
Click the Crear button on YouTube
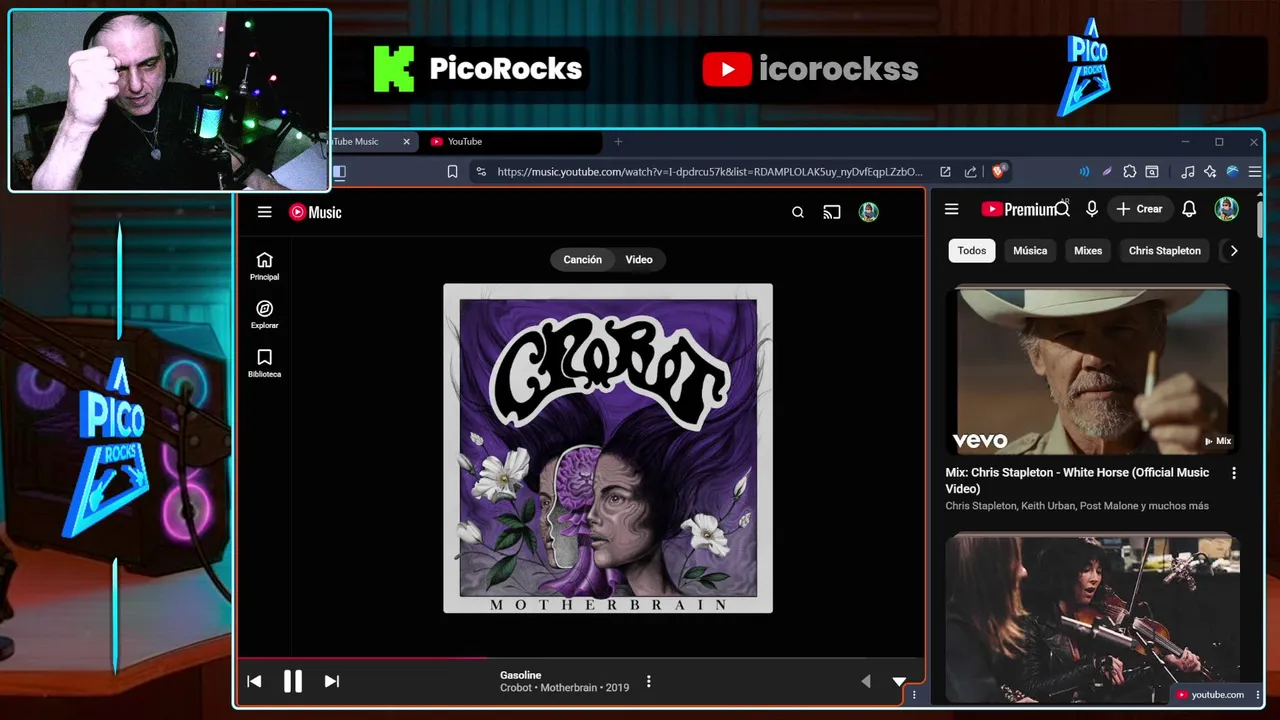1139,209
